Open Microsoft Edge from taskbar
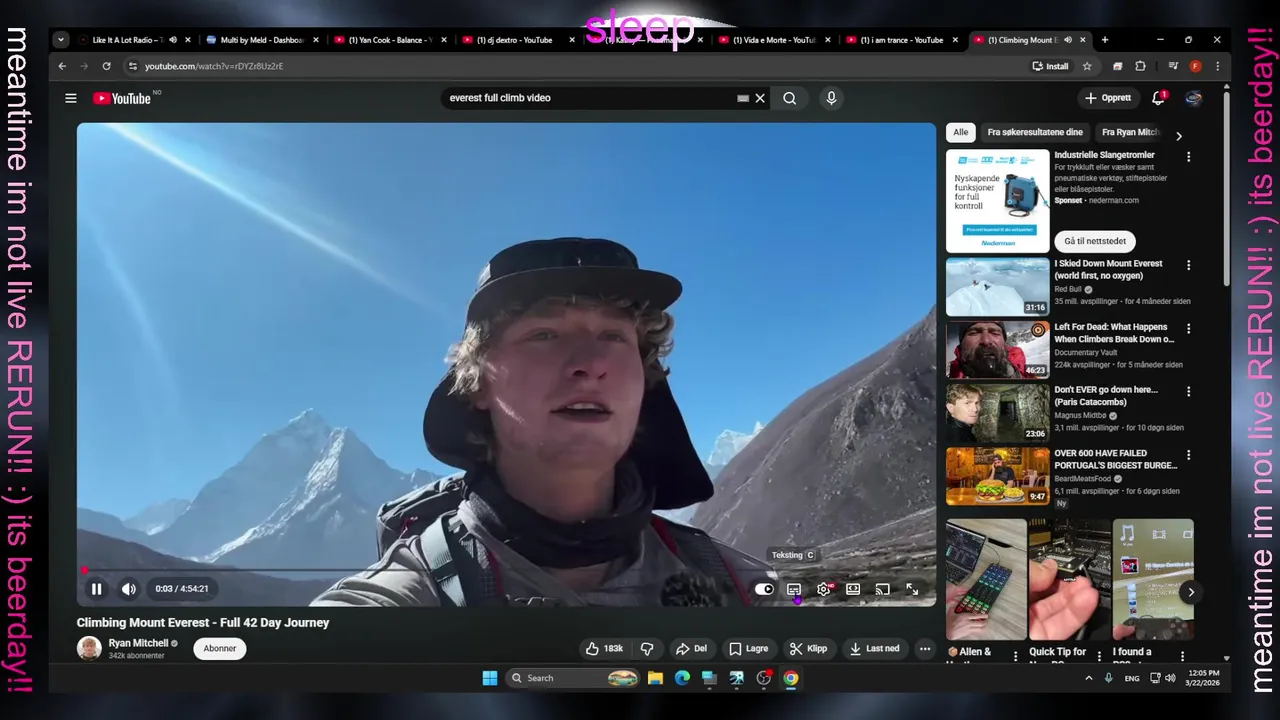Image resolution: width=1280 pixels, height=720 pixels. click(682, 678)
